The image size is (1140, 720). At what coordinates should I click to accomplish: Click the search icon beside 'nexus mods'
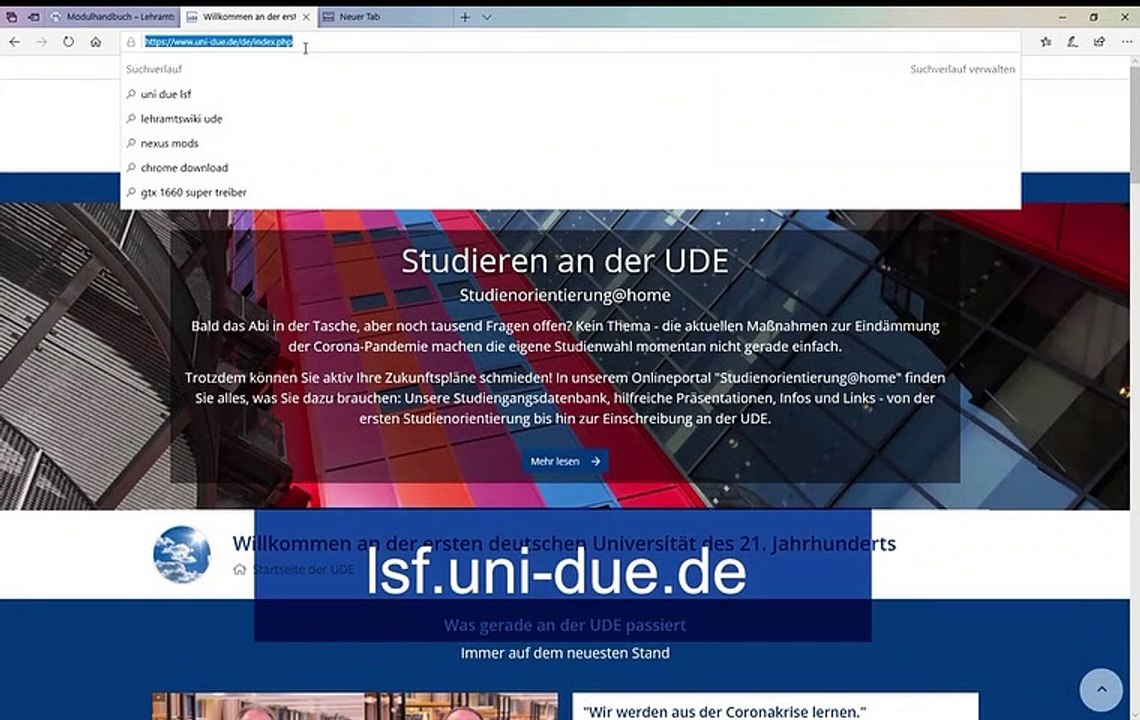click(131, 143)
